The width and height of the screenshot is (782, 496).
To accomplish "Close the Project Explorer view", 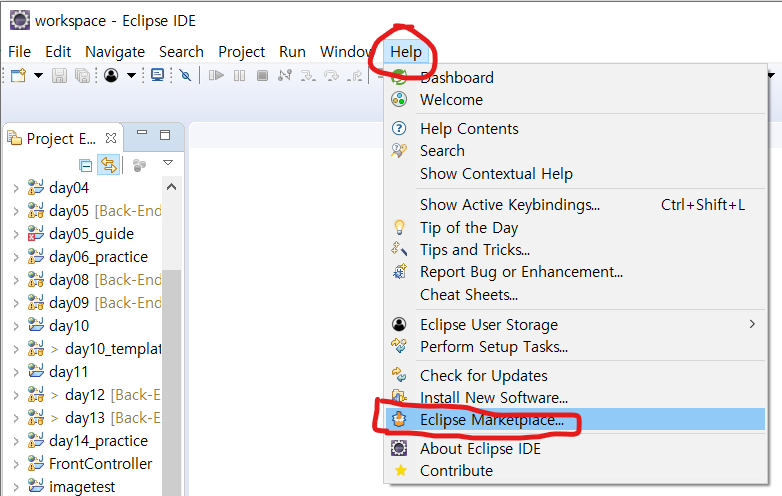I will pyautogui.click(x=111, y=138).
